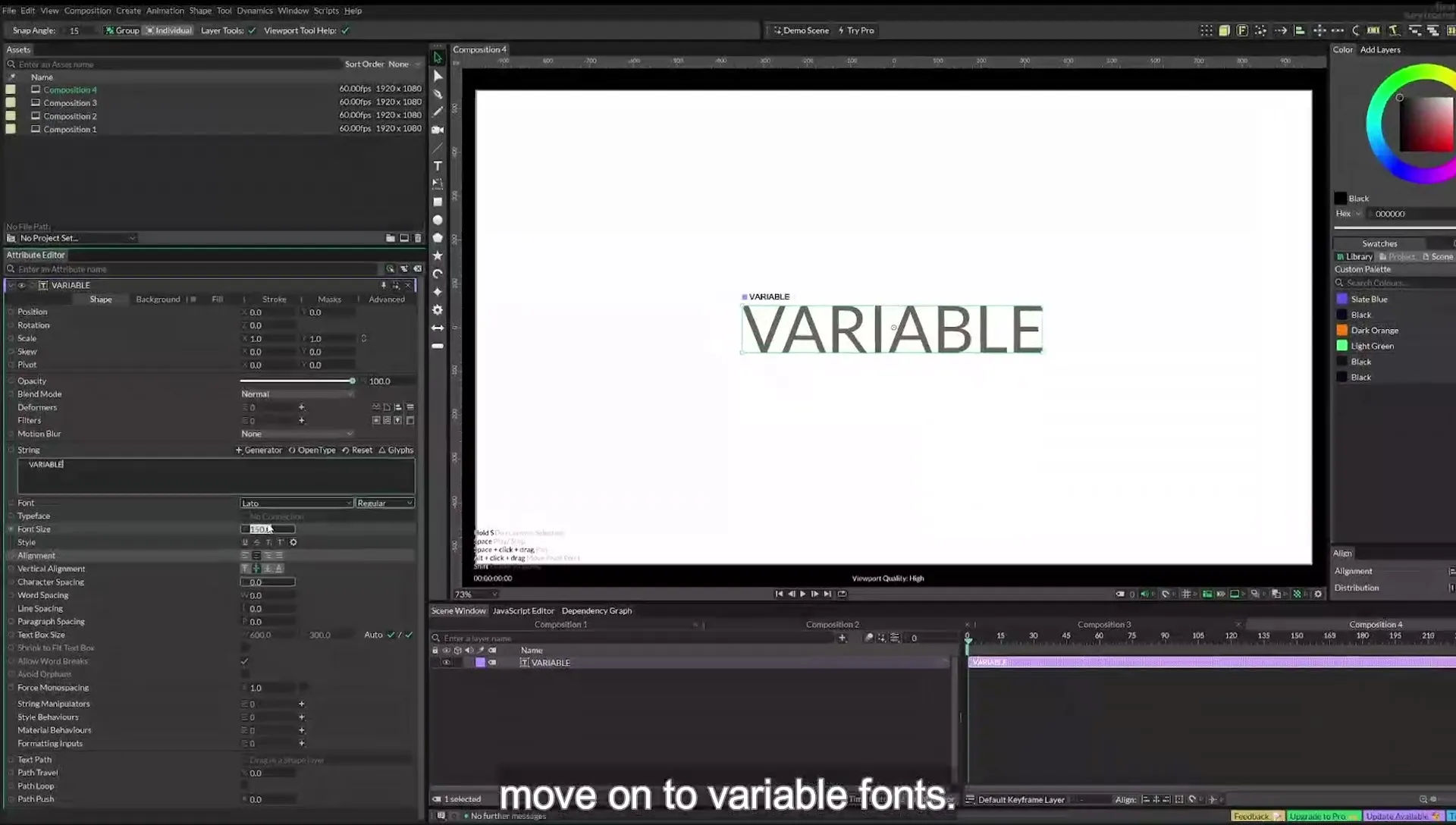Viewport: 1456px width, 825px height.
Task: Click the gear cog shape tool
Action: pos(438,309)
